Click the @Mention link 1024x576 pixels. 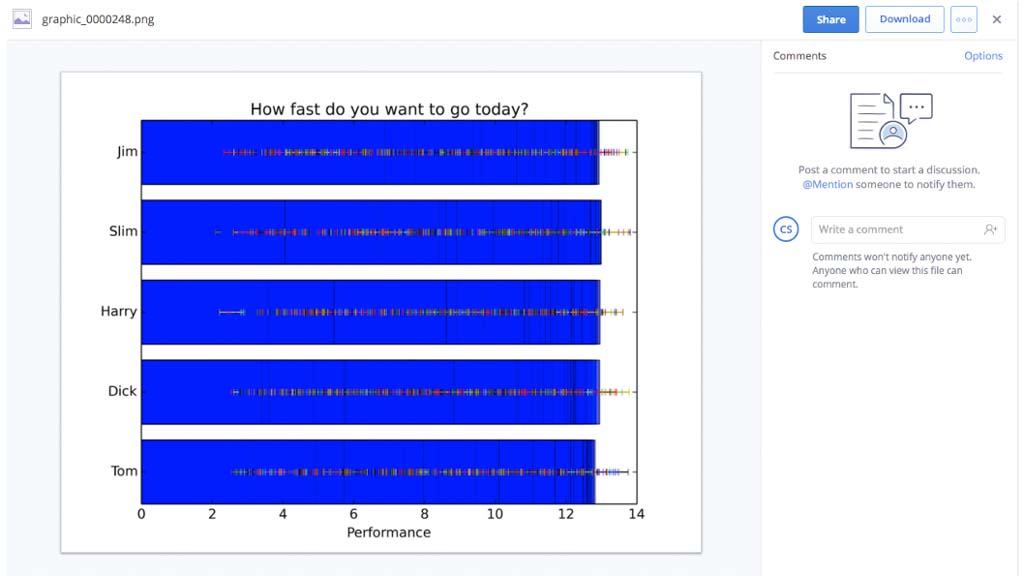tap(827, 184)
